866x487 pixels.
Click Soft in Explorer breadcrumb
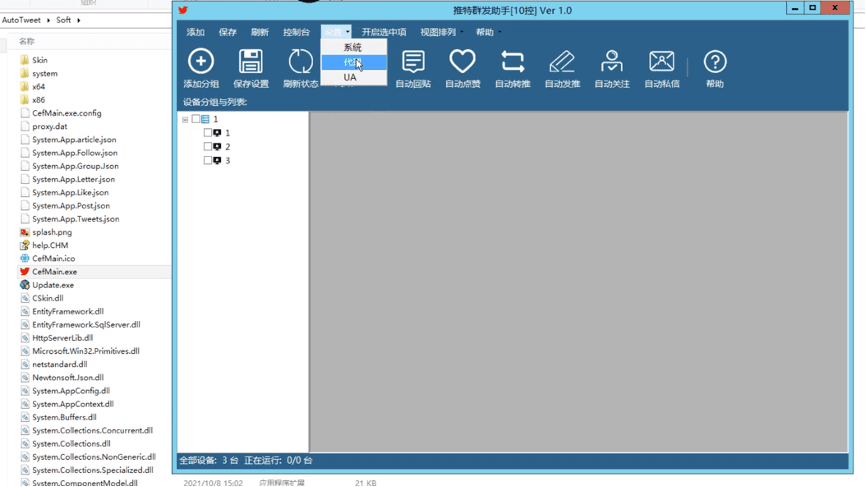pos(64,20)
